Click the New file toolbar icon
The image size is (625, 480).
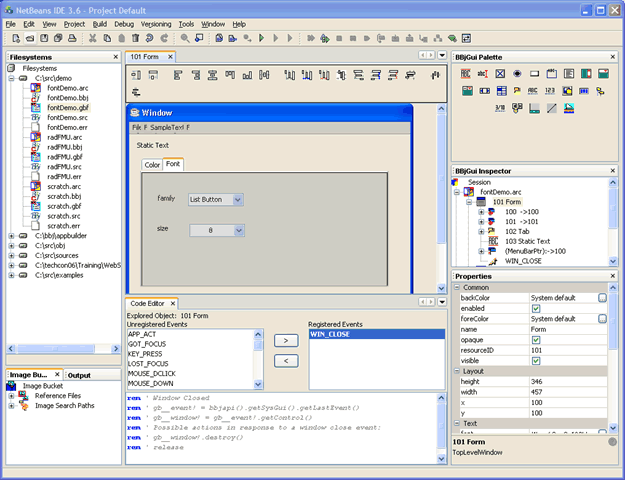coord(16,38)
